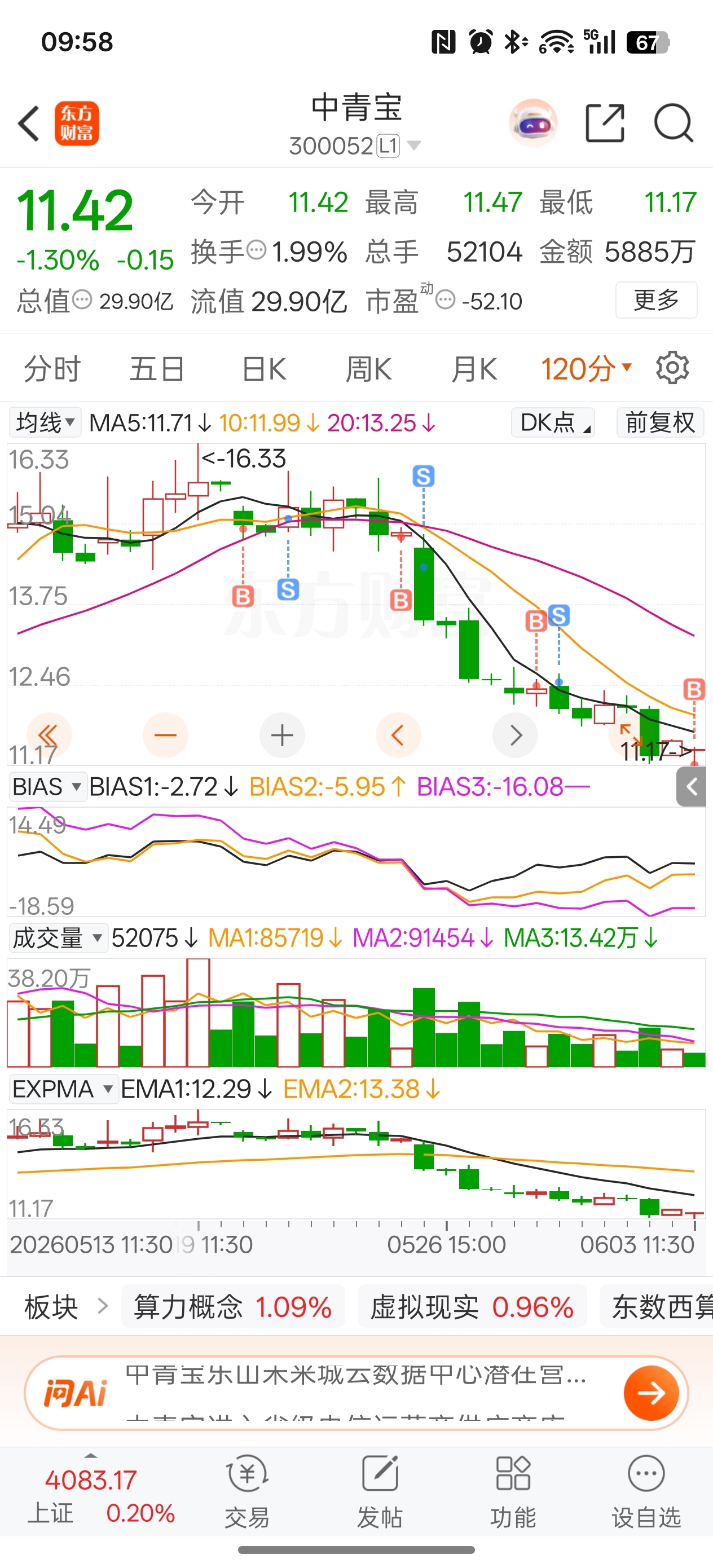This screenshot has height=1568, width=713.
Task: Open the 120分 period dropdown
Action: pyautogui.click(x=587, y=368)
